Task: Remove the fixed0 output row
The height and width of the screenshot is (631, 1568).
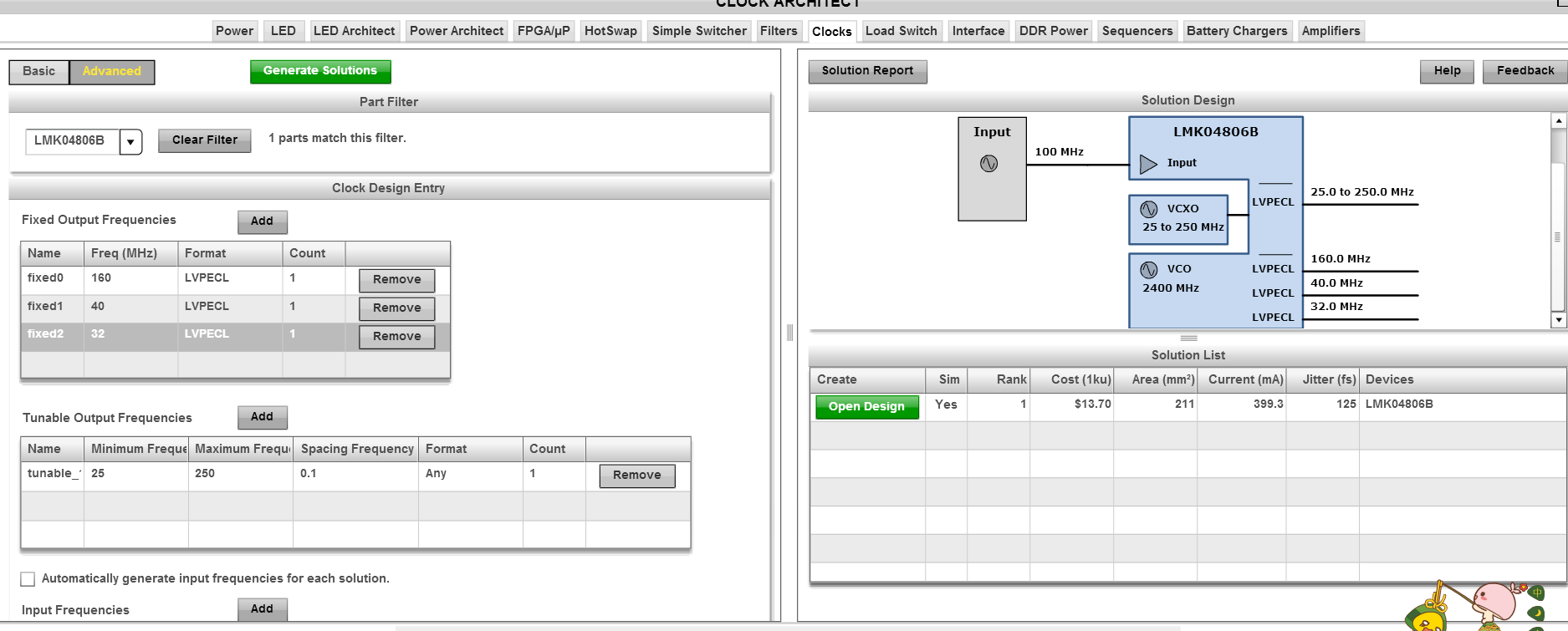Action: 397,280
